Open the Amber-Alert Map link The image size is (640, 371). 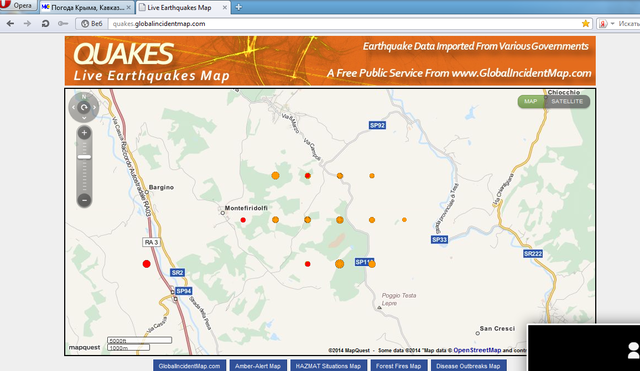pyautogui.click(x=258, y=366)
